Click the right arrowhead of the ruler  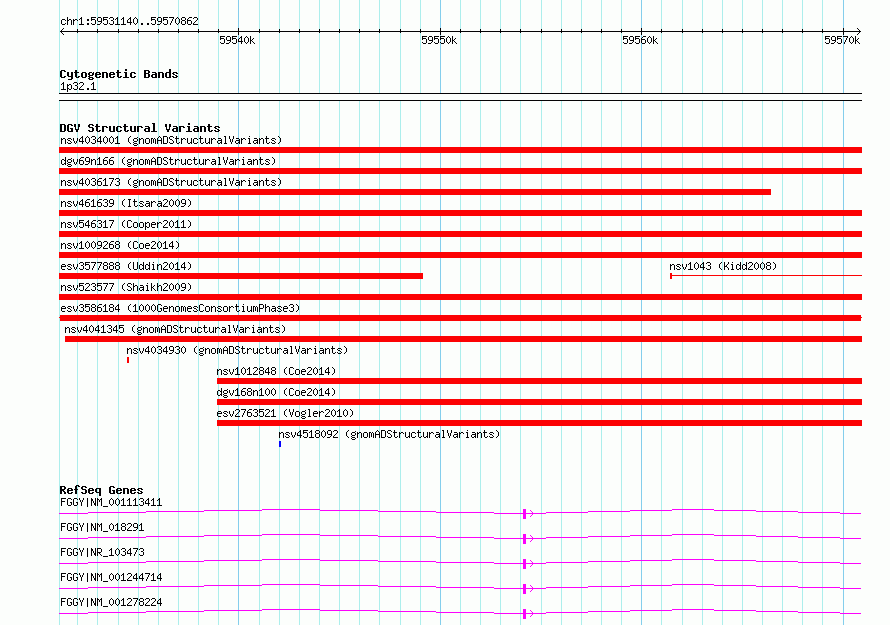(859, 32)
